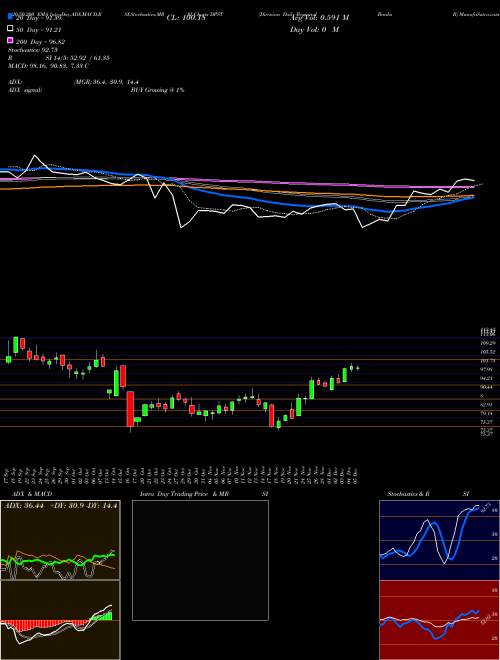Viewport: 500px width, 660px height.
Task: Open the MACD histogram panel
Action: [x=60, y=620]
